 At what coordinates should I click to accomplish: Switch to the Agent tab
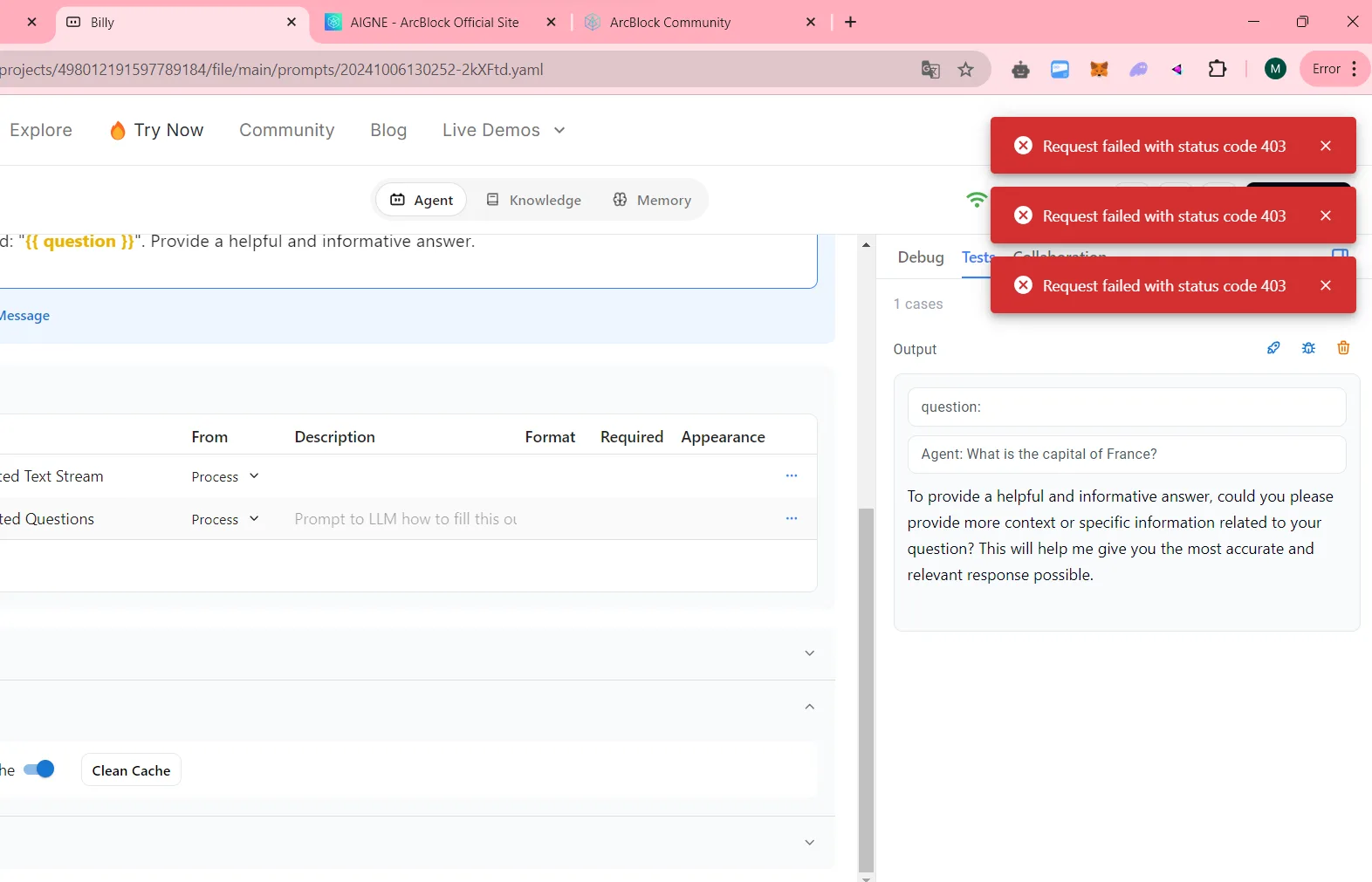coord(422,200)
